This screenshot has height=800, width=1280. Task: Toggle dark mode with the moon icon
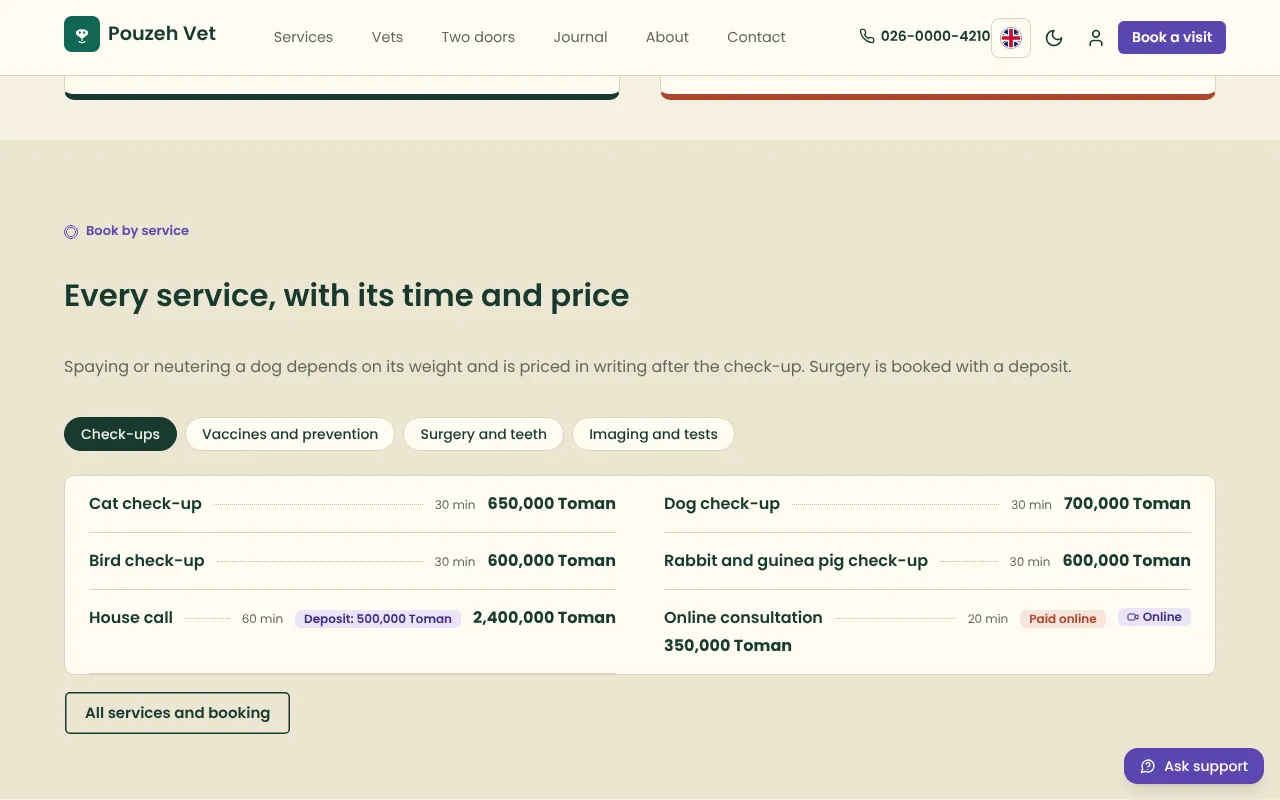pyautogui.click(x=1054, y=38)
